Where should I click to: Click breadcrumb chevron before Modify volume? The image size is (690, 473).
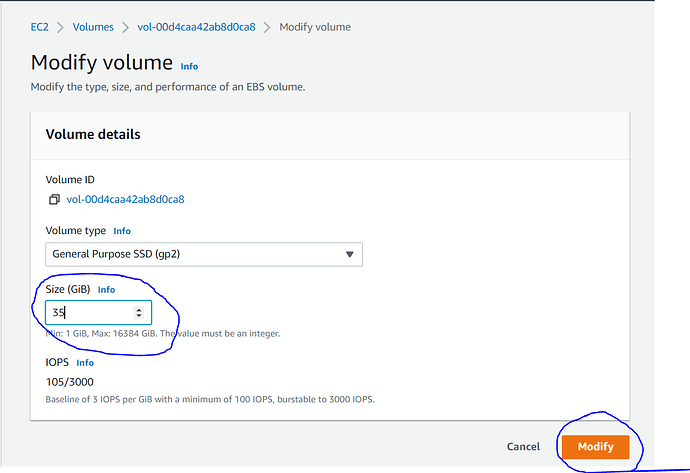click(x=267, y=27)
